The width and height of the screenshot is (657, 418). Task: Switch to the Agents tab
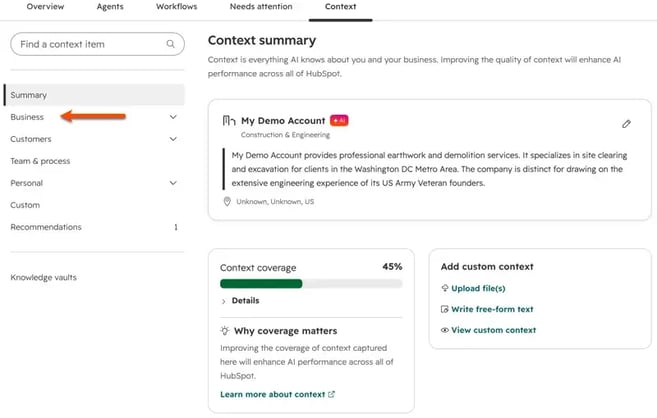[110, 7]
